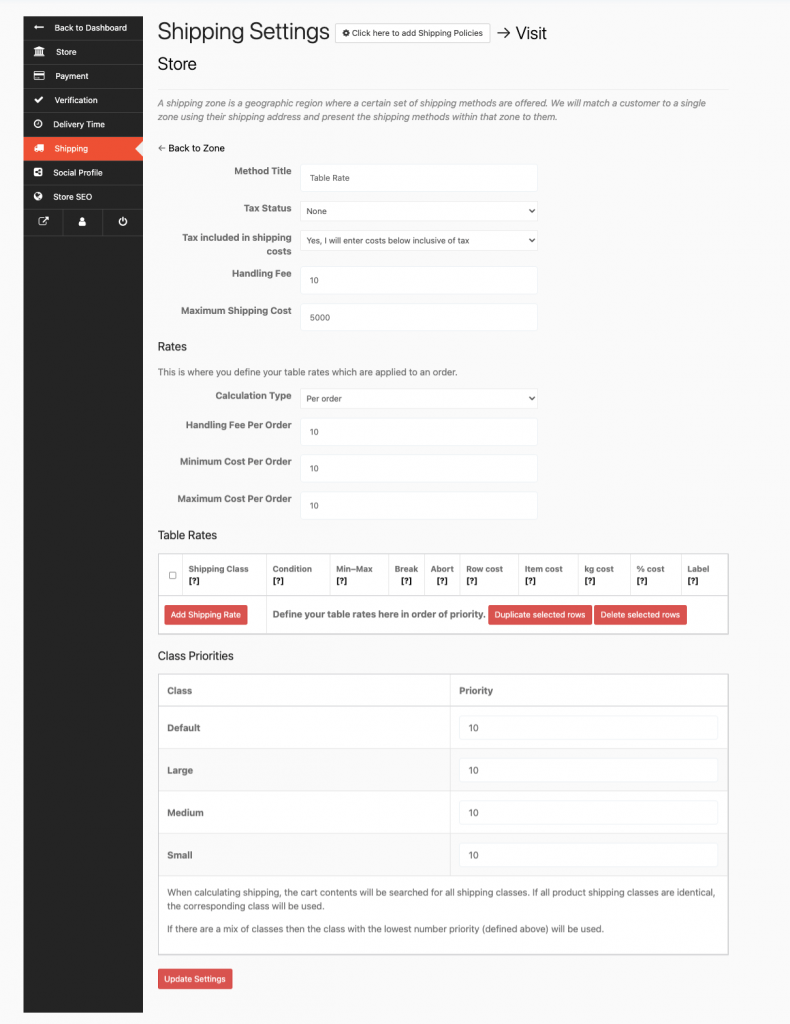Select the Payment menu item

[83, 76]
